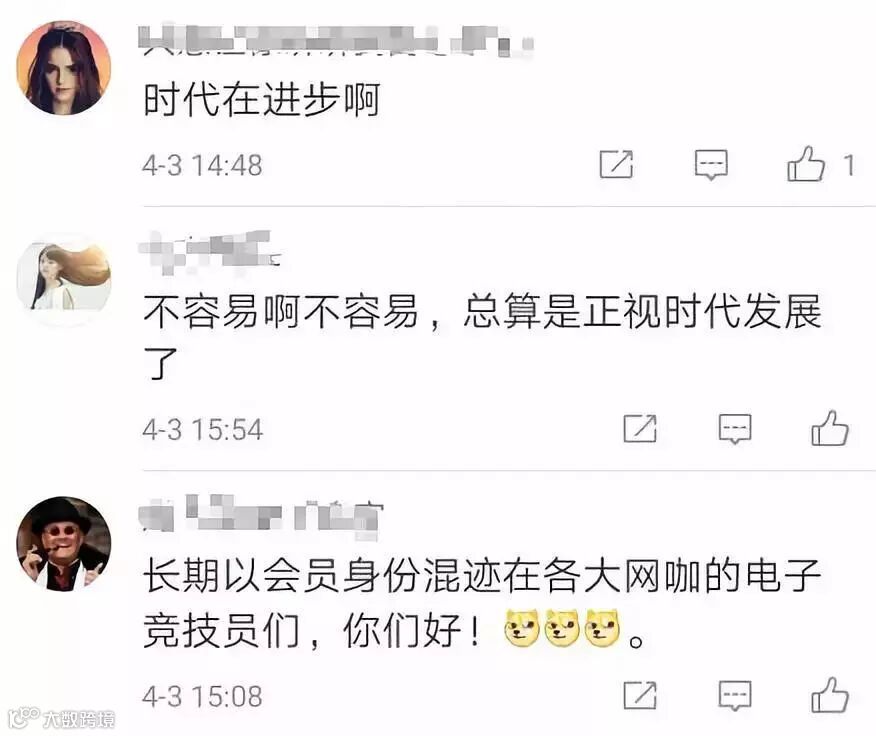Select the 时代在进步啊 comment text
Screen dimensions: 876x736
click(262, 100)
